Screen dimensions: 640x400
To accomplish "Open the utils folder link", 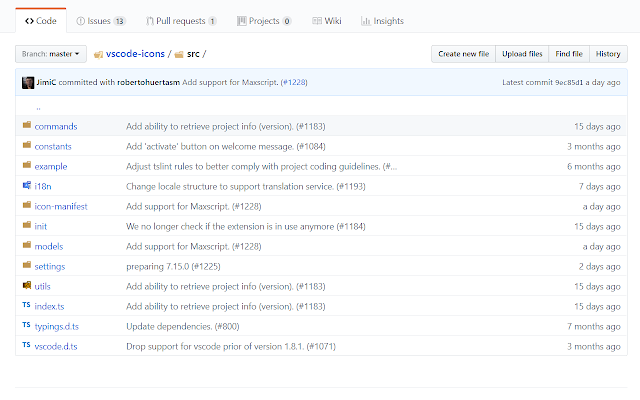I will click(42, 287).
